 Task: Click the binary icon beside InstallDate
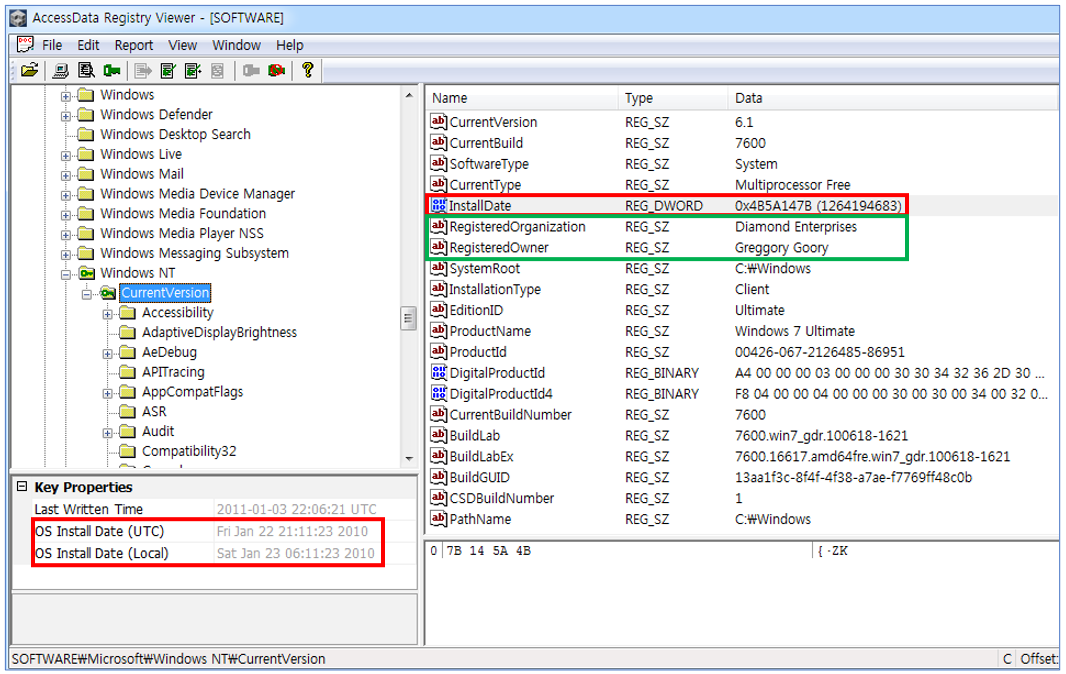[x=439, y=205]
